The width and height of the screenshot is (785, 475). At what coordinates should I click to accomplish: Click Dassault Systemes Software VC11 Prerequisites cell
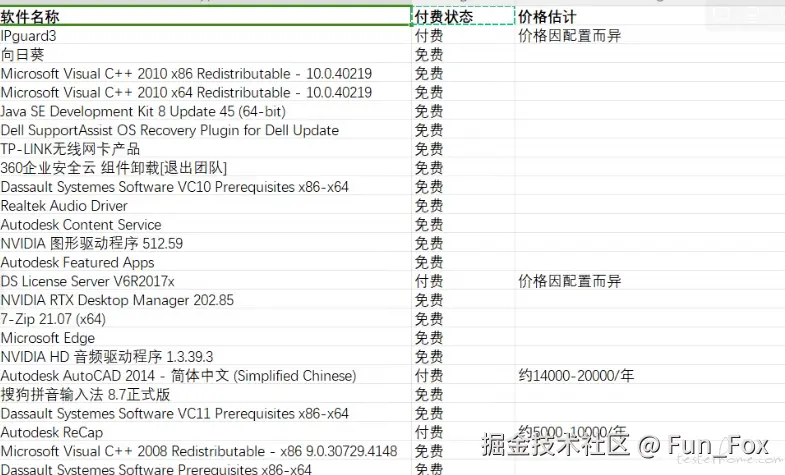(205, 413)
